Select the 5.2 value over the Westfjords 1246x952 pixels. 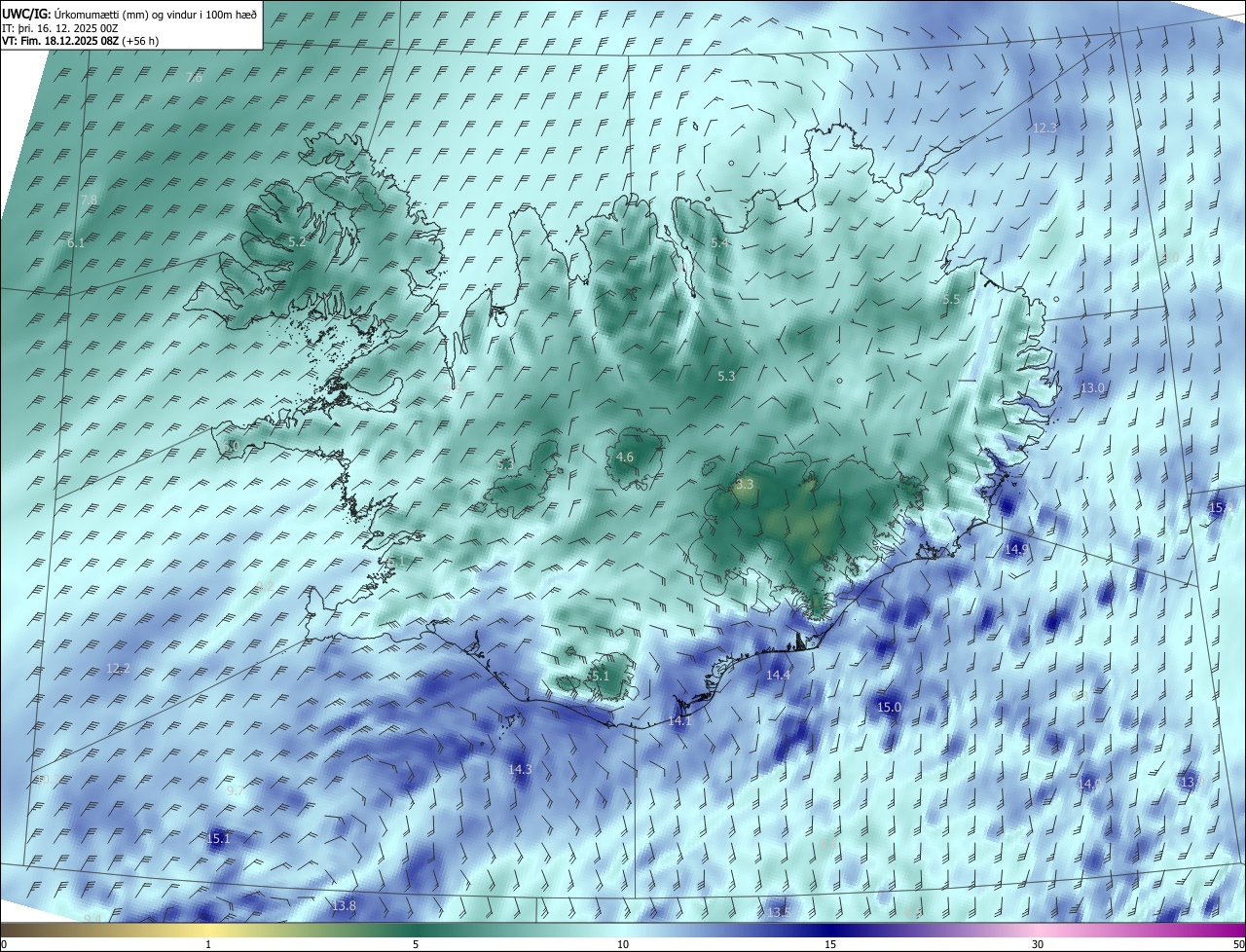coord(297,241)
